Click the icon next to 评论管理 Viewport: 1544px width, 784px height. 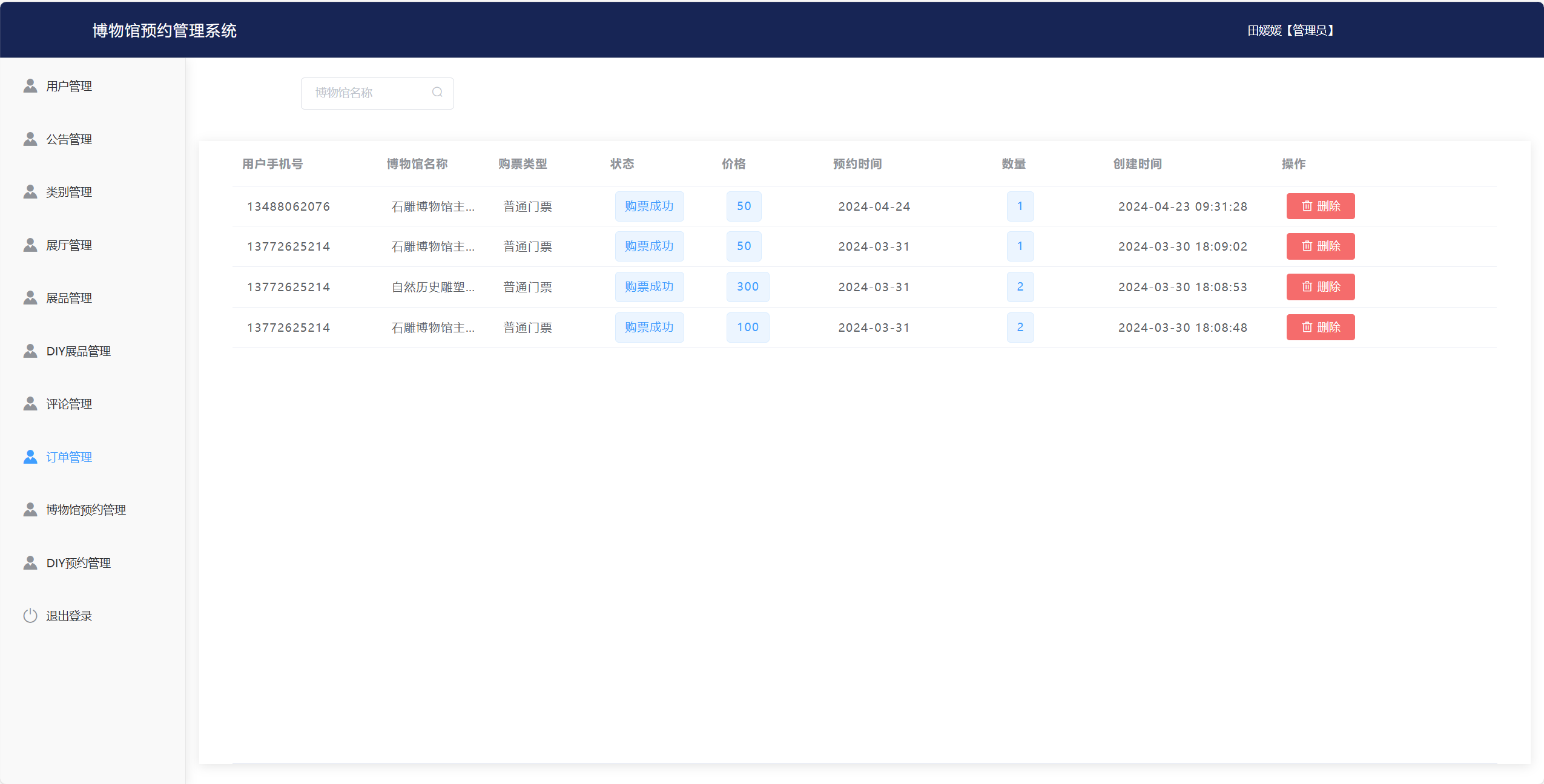(x=30, y=404)
